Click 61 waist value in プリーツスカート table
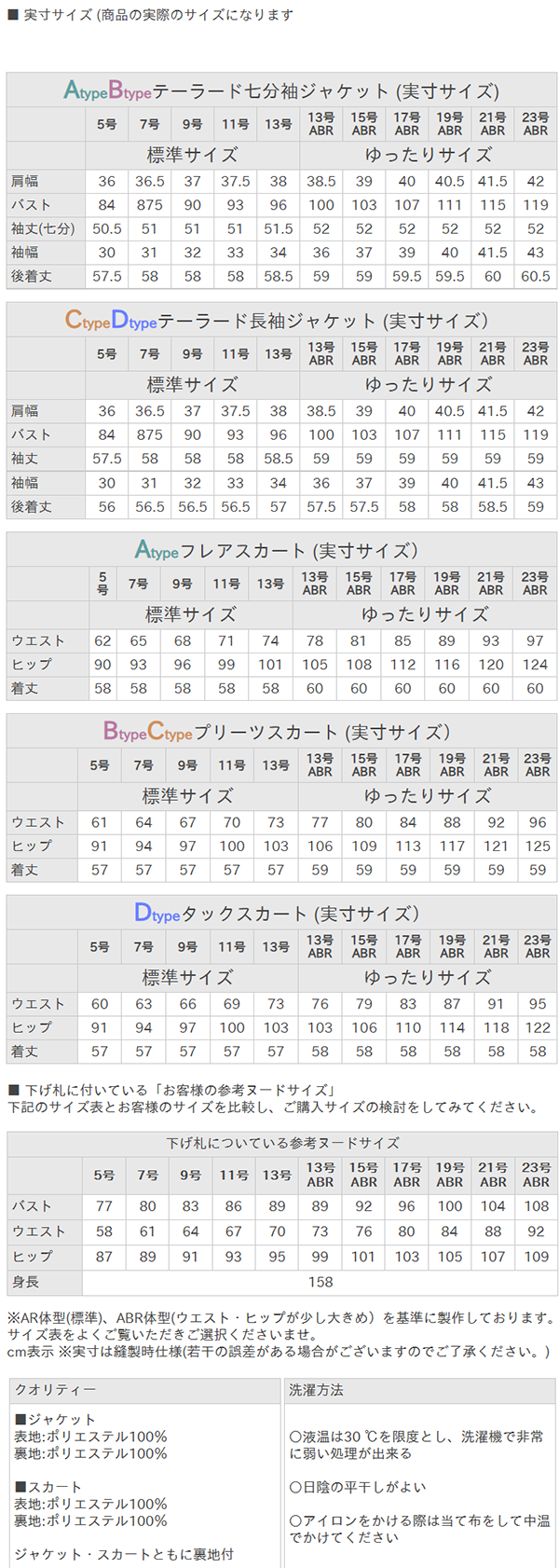 coord(100,822)
